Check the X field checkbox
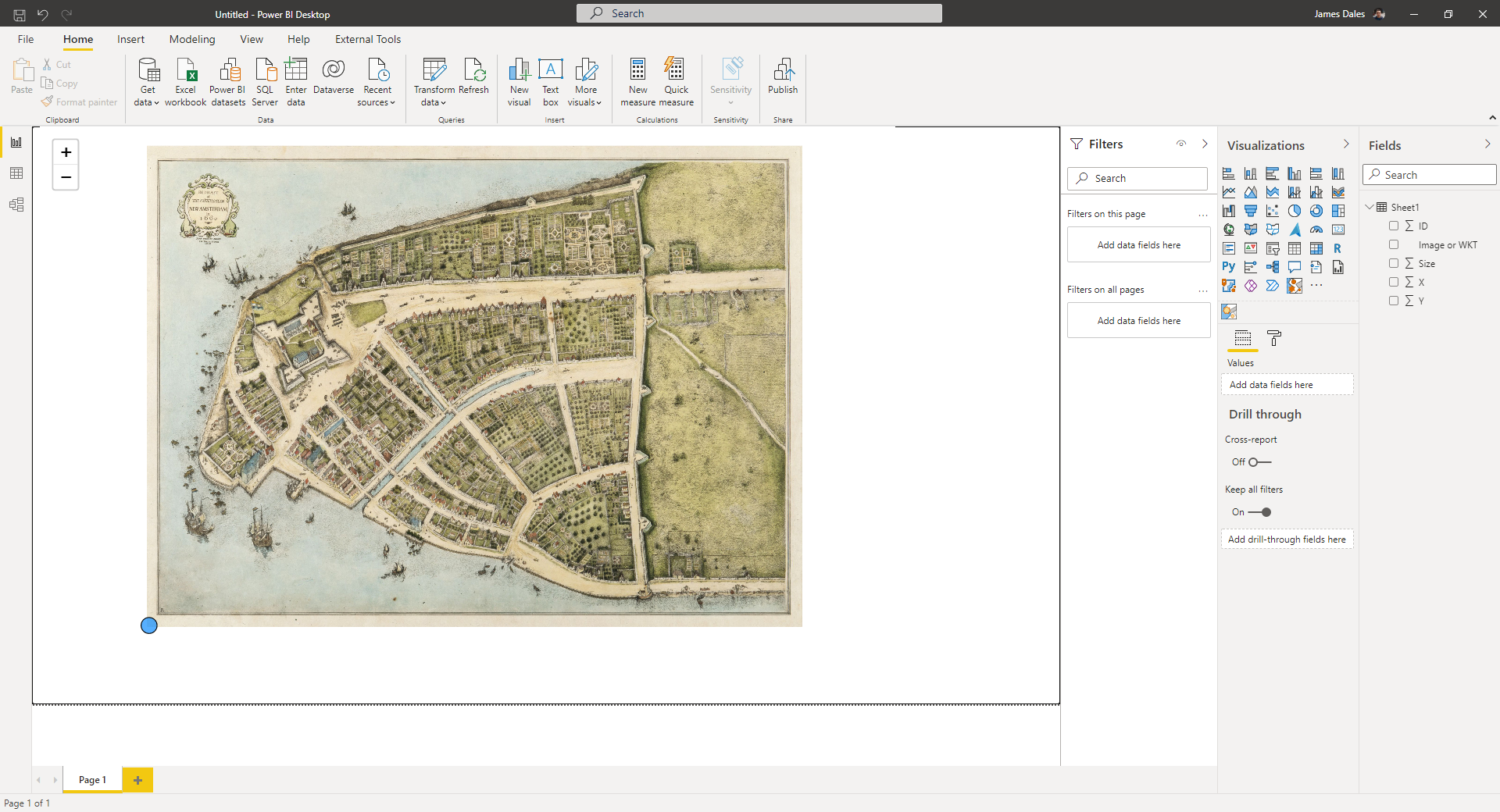Screen dimensions: 1500x812 click(x=1394, y=282)
